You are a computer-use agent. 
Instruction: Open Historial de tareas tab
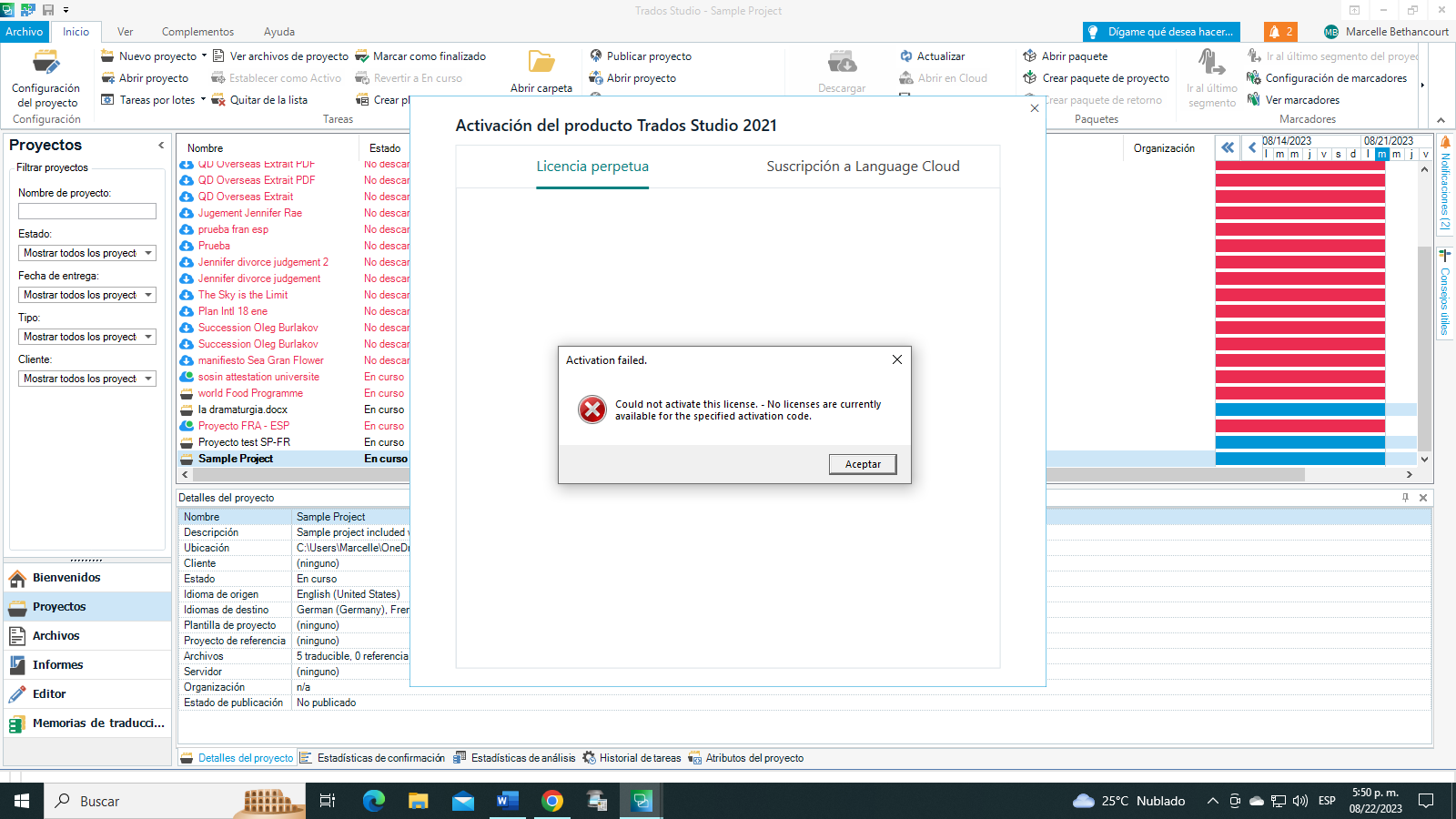point(632,758)
